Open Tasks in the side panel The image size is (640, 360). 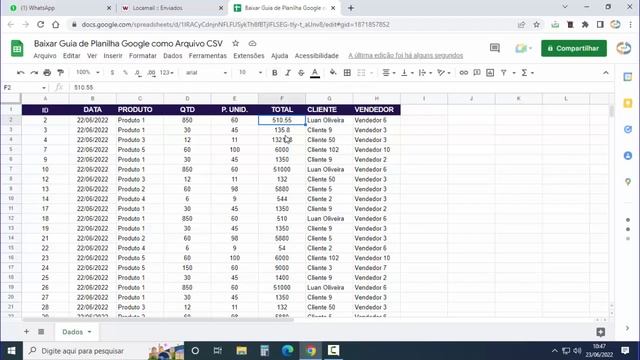(x=628, y=129)
